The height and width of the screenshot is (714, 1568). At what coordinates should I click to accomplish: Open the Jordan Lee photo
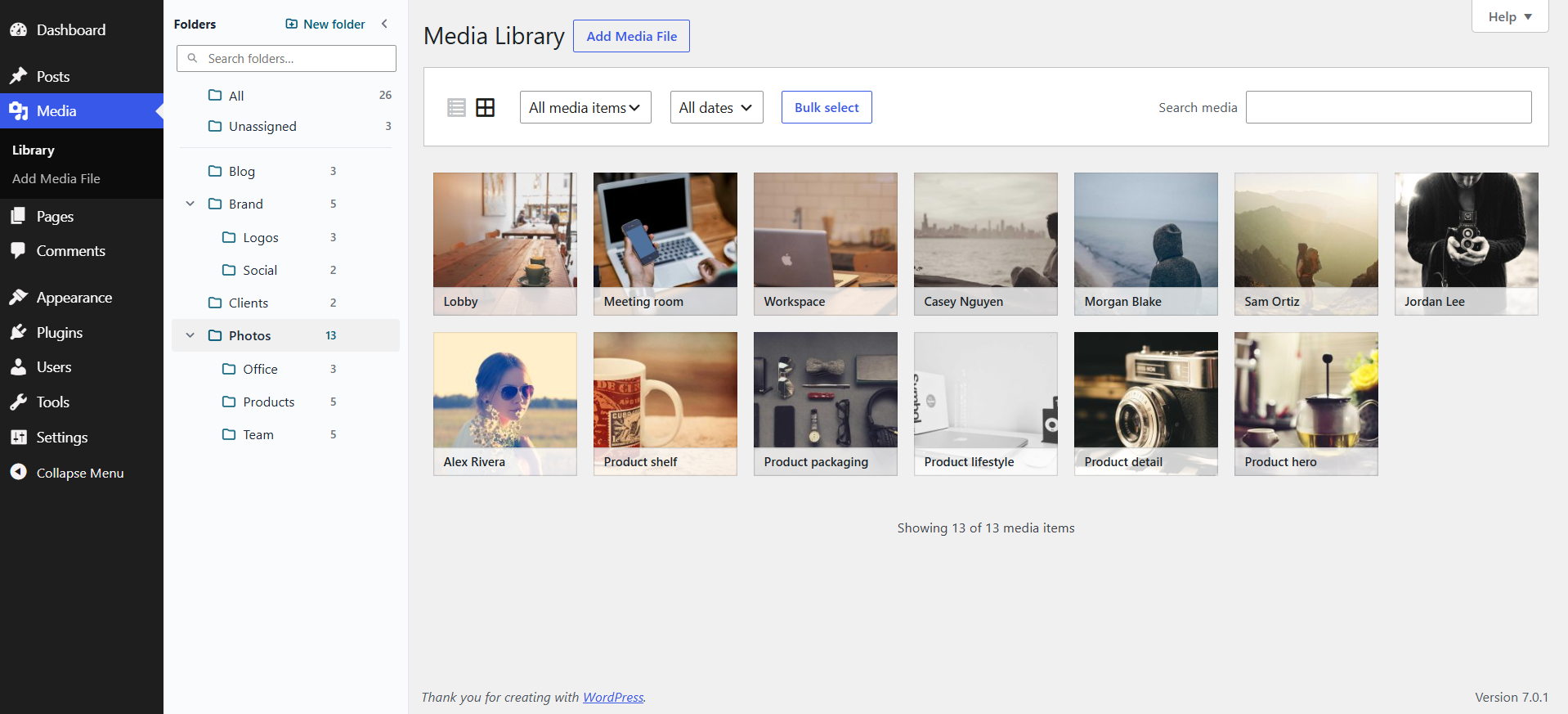1467,244
